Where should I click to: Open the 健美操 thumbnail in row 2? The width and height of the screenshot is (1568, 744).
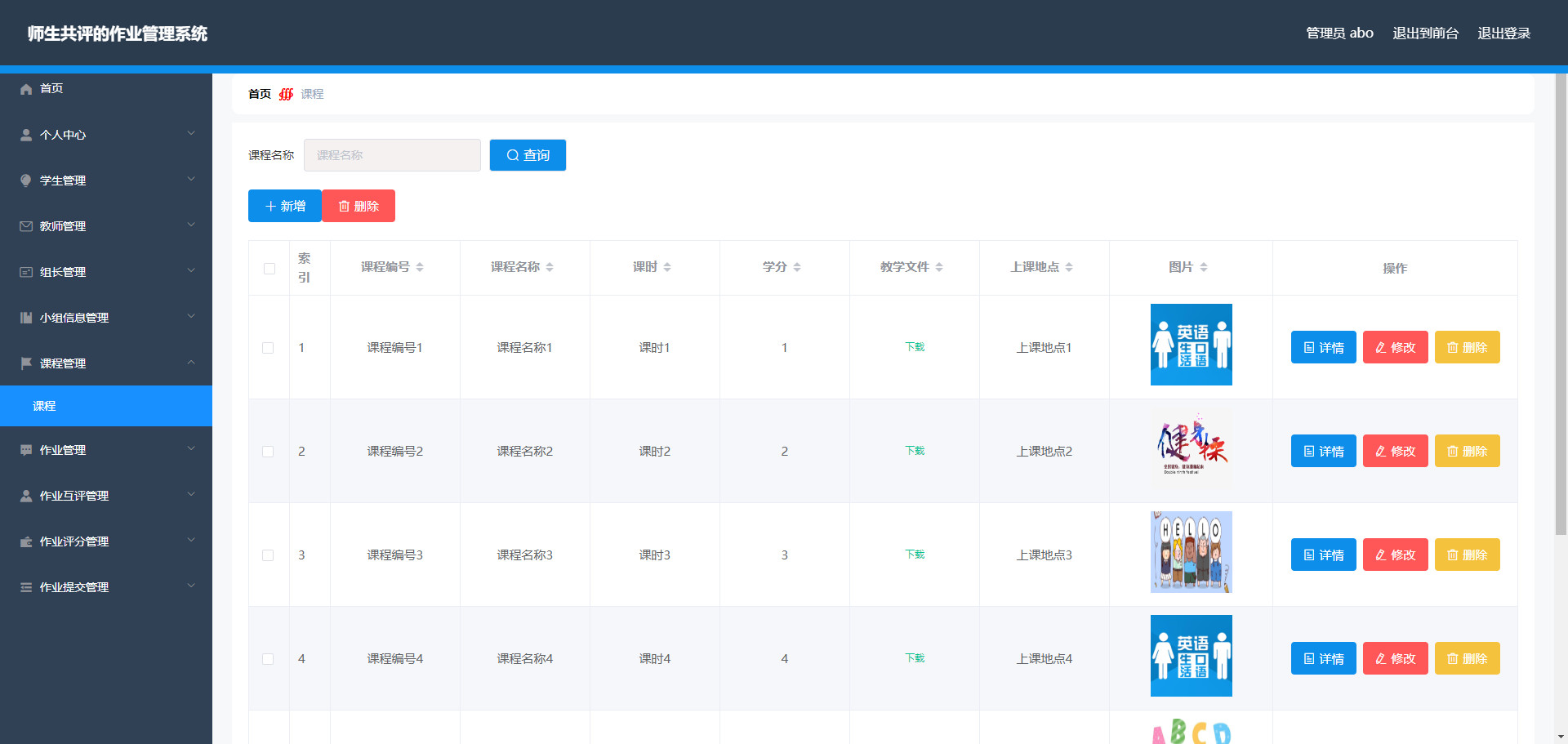pyautogui.click(x=1192, y=448)
